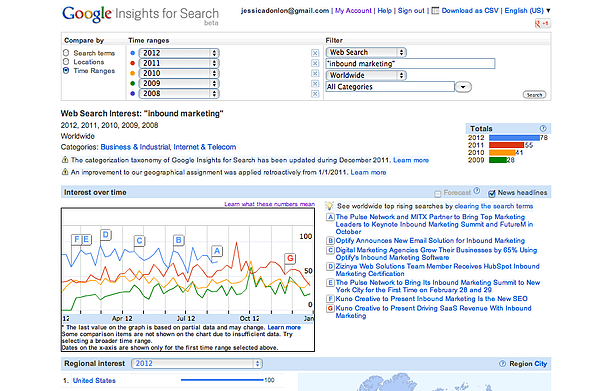Click the inbound marketing search term field
Screen dimensions: 600x391
[410, 64]
